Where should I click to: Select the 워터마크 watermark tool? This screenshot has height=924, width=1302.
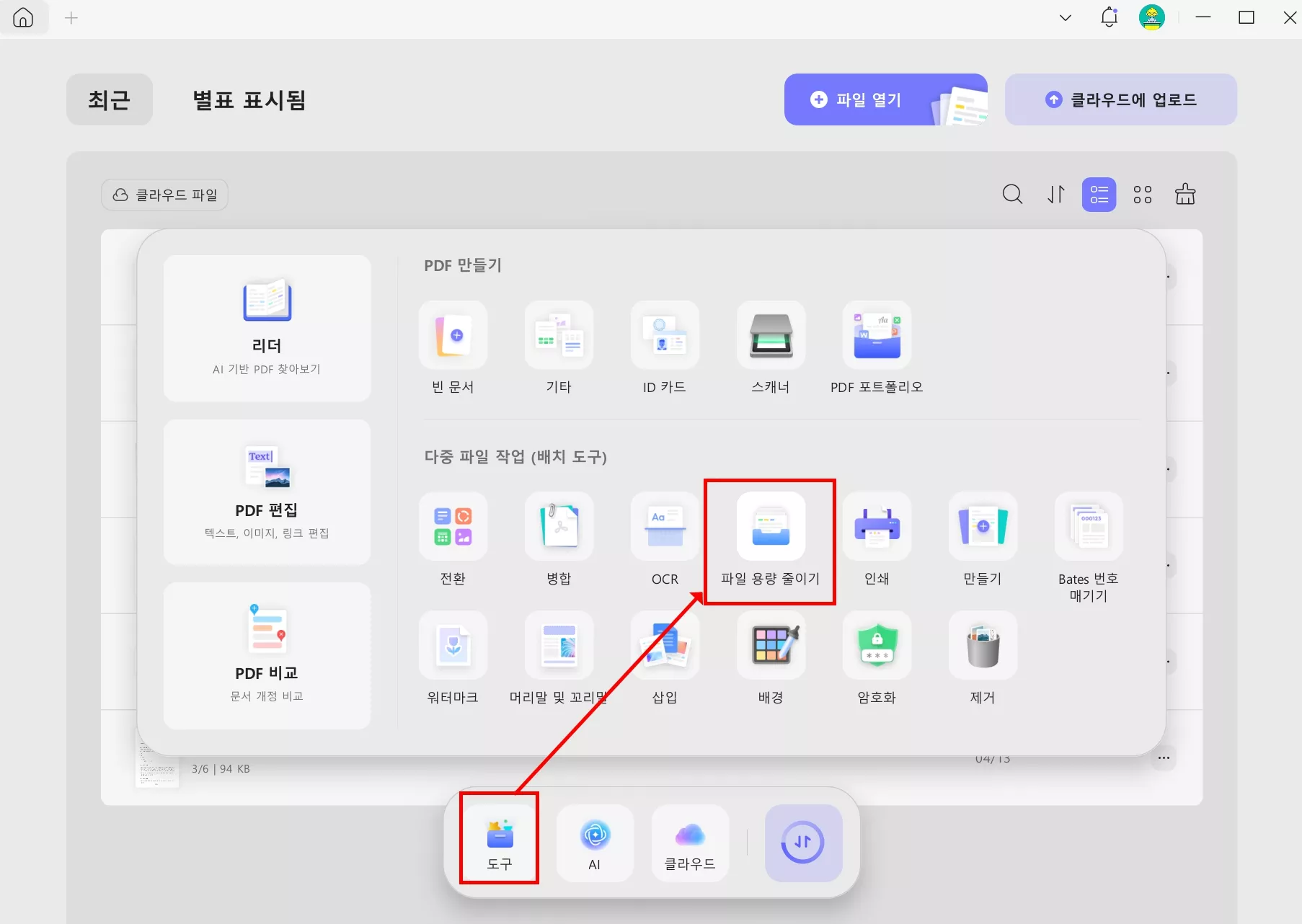tap(453, 658)
